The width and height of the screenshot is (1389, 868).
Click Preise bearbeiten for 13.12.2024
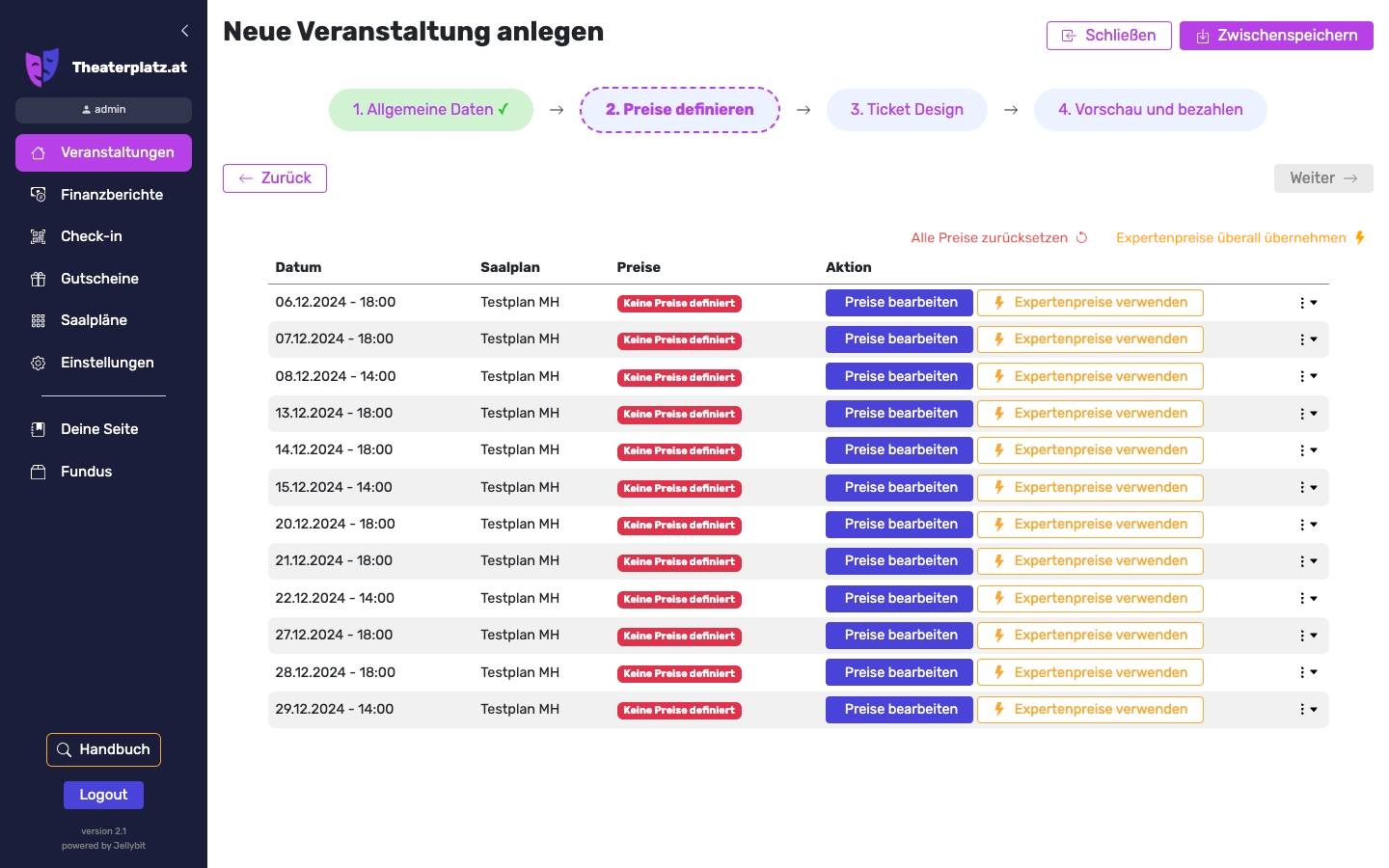[x=899, y=414]
